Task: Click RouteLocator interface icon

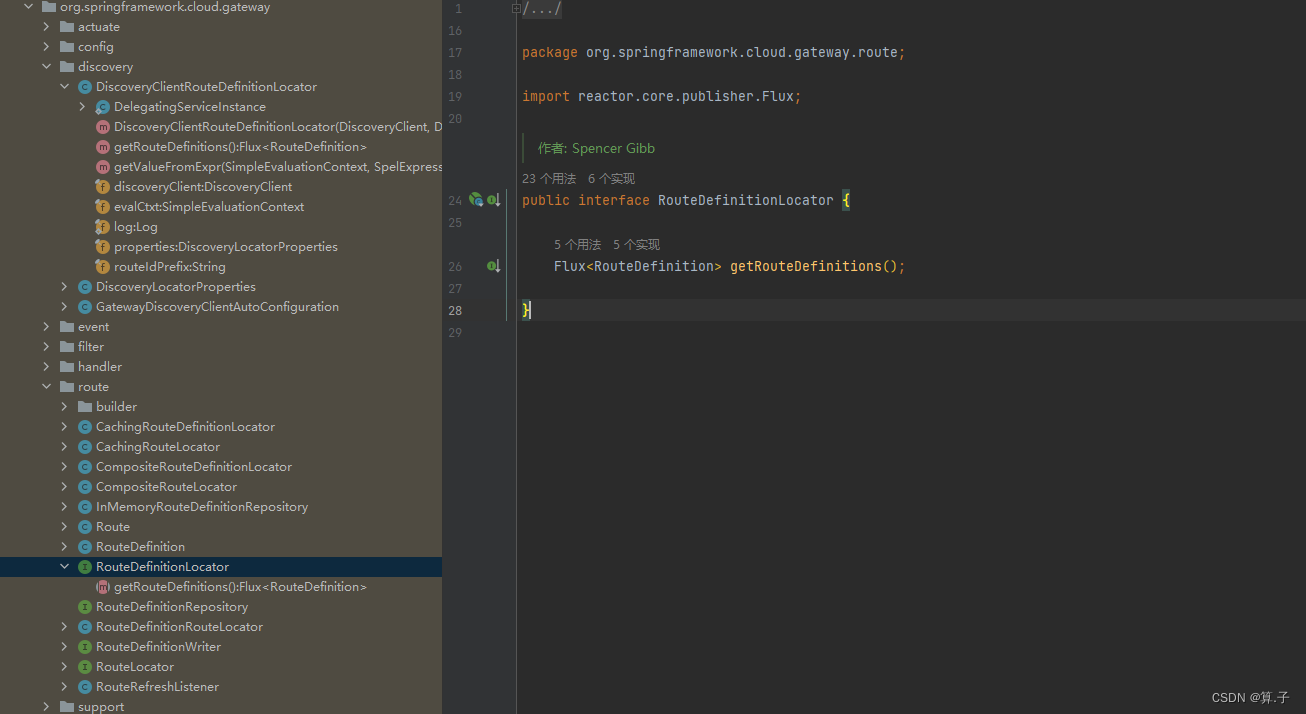Action: [x=85, y=667]
